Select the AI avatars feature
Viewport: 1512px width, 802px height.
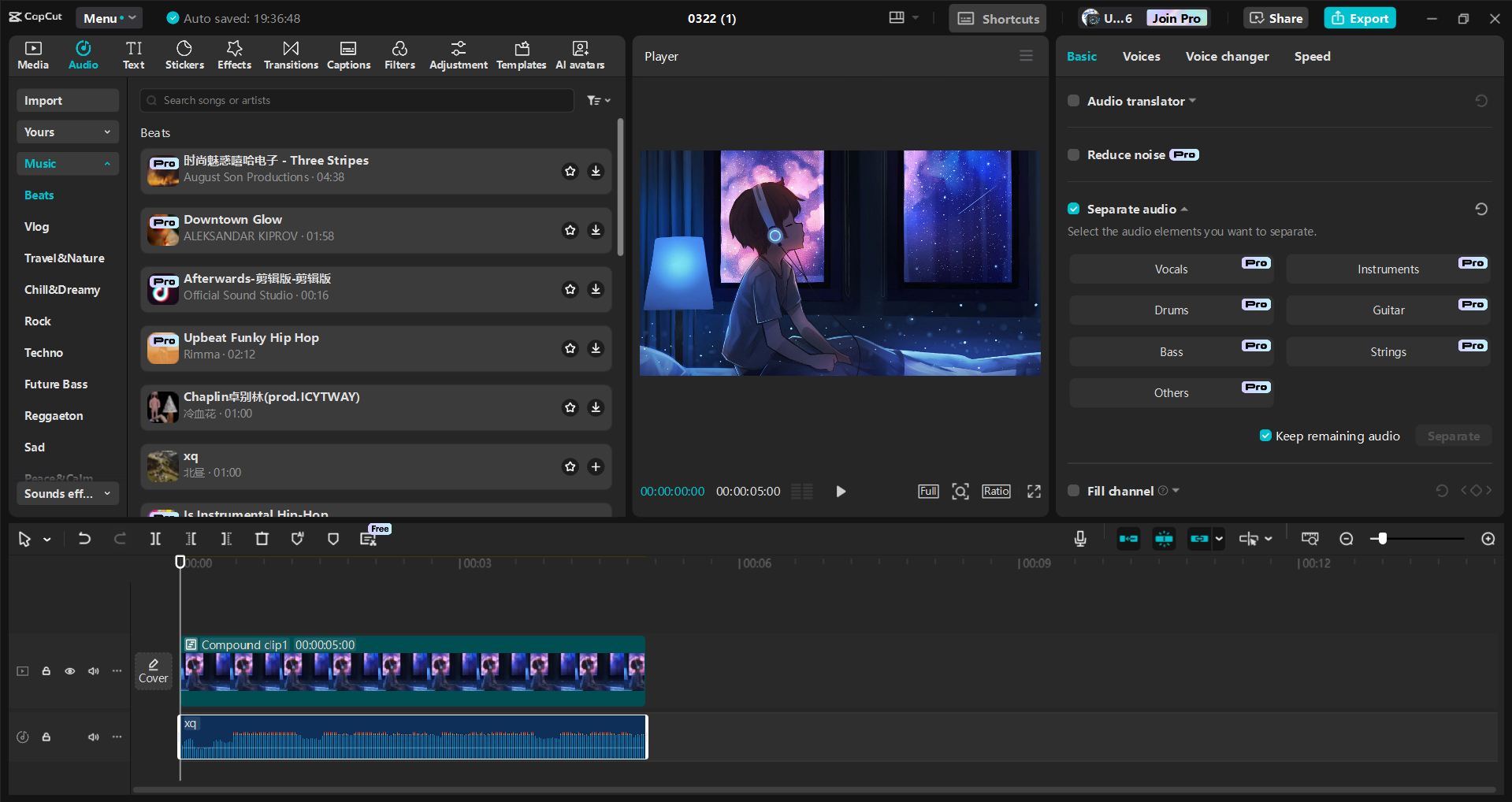click(x=580, y=55)
